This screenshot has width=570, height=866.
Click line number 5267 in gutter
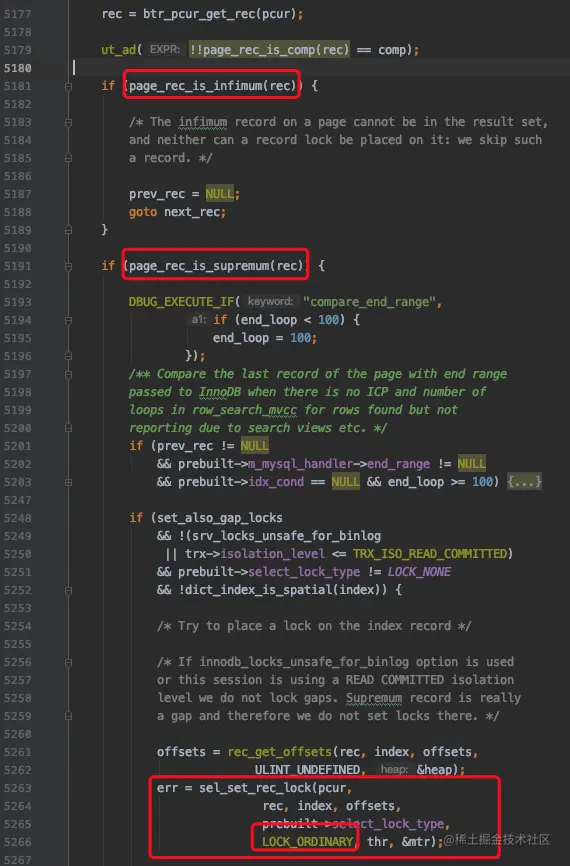click(x=17, y=860)
